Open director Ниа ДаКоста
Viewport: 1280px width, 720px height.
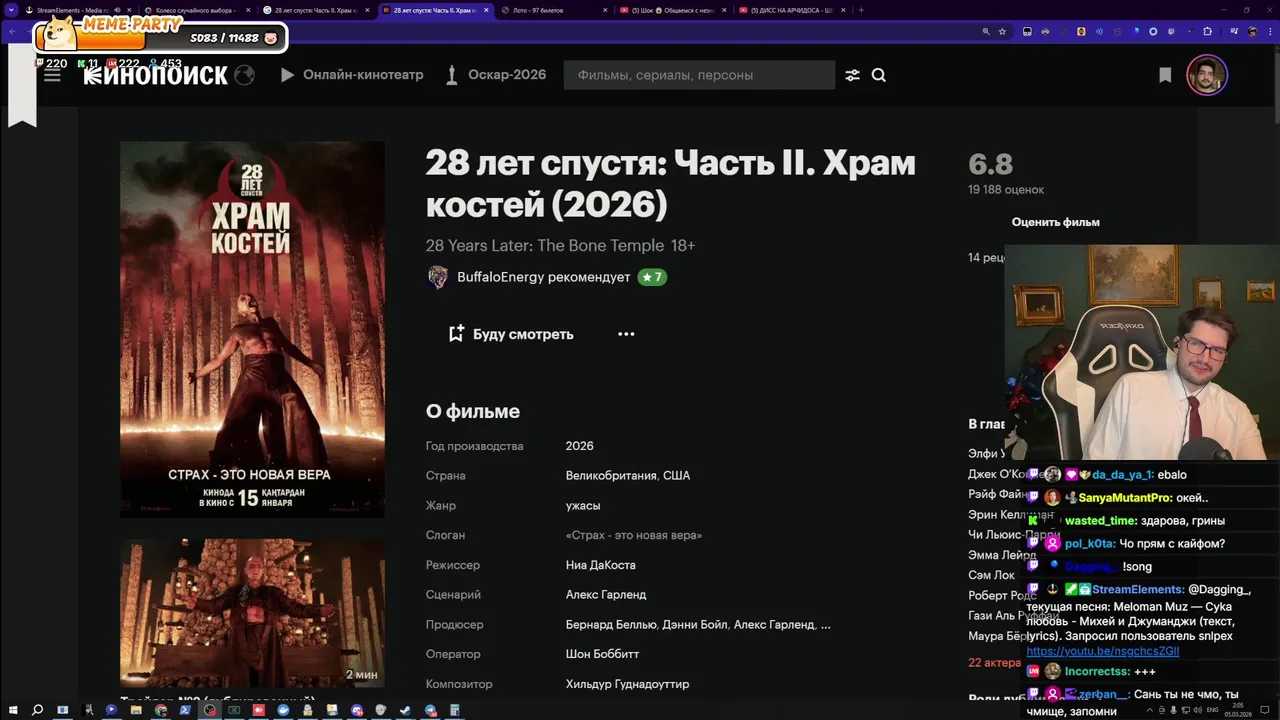pos(601,565)
